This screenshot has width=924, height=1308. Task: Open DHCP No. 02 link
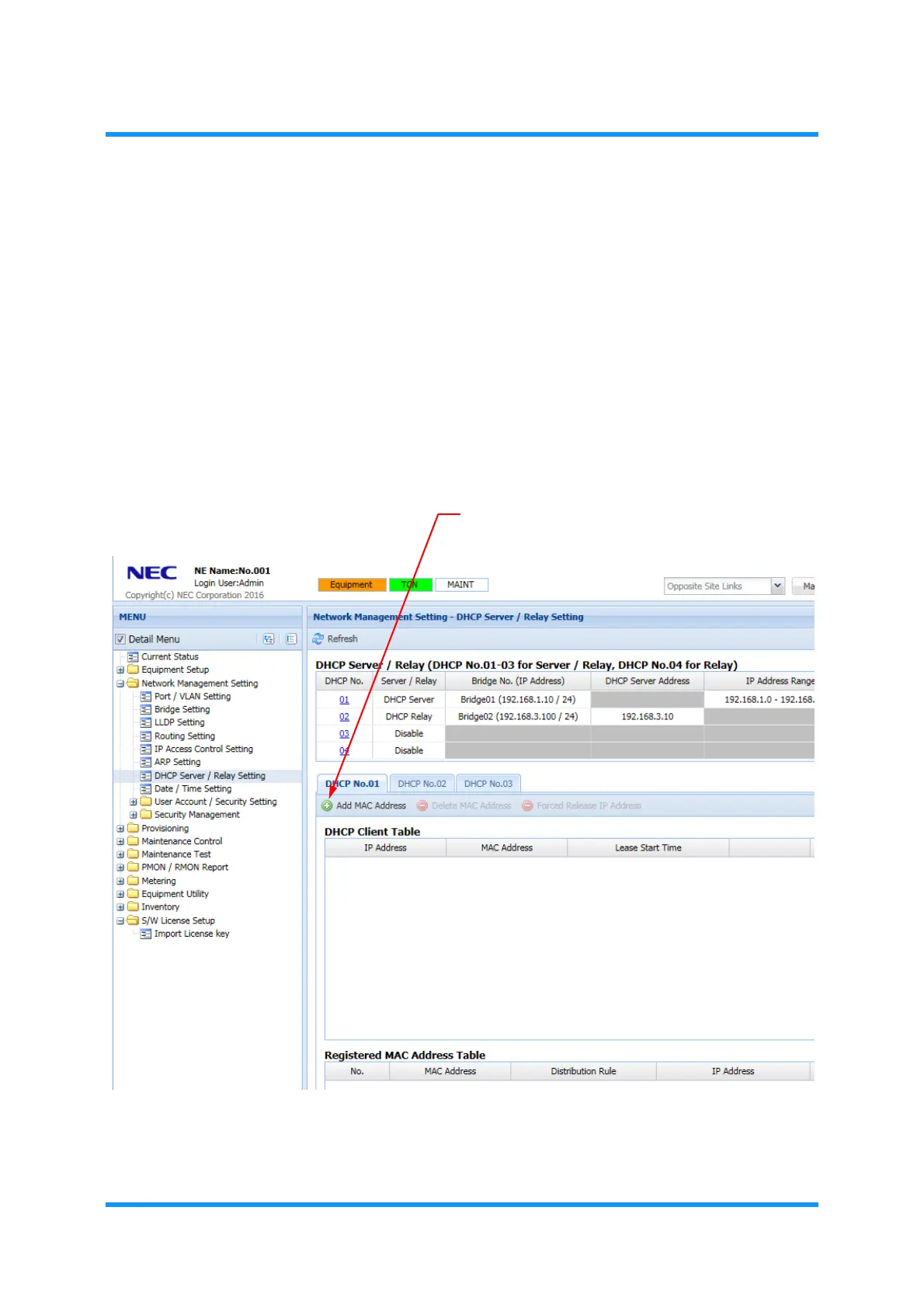pos(344,717)
